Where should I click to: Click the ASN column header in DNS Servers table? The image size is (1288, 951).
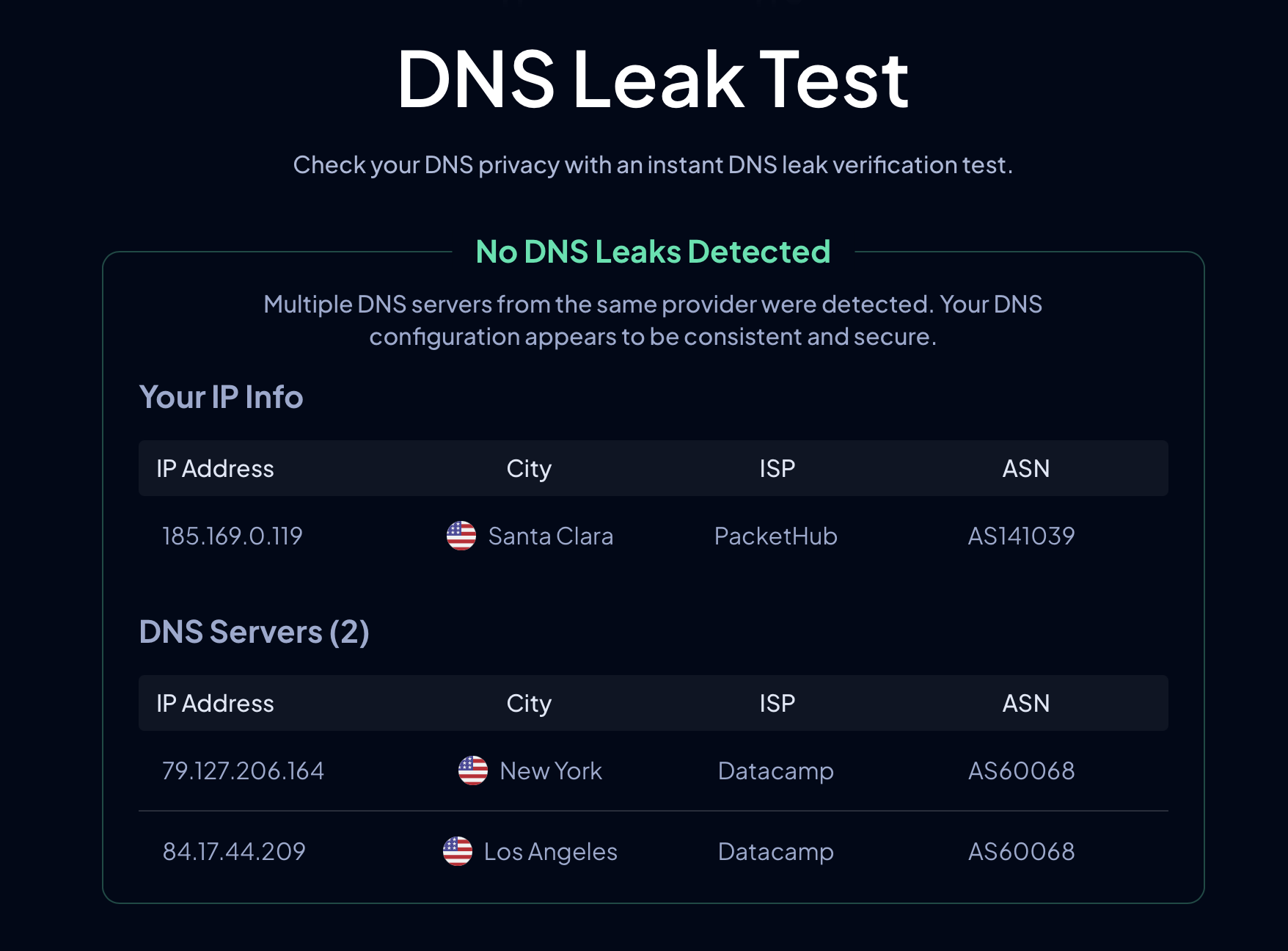[1025, 703]
